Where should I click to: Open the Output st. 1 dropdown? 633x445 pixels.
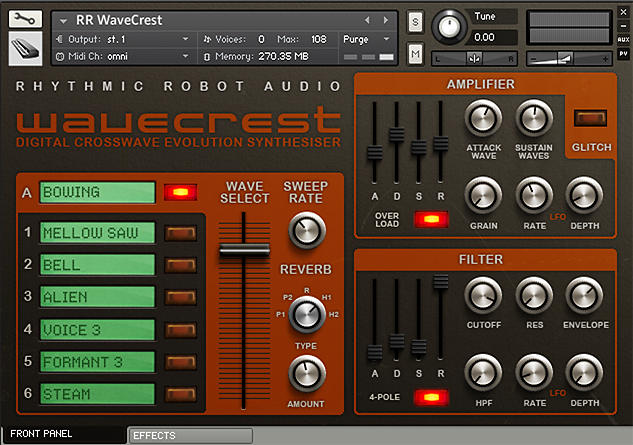click(185, 39)
